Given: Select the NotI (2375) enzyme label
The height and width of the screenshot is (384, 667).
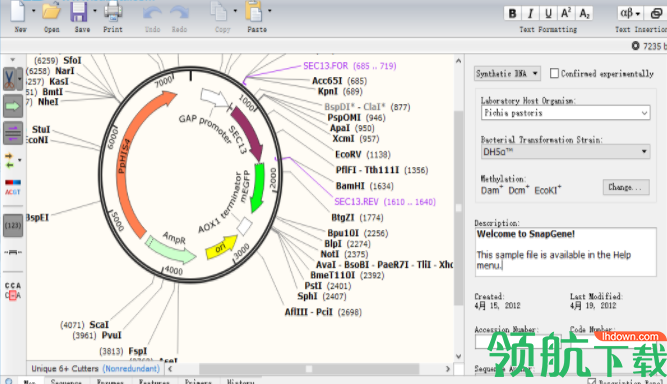Looking at the screenshot, I should [344, 254].
